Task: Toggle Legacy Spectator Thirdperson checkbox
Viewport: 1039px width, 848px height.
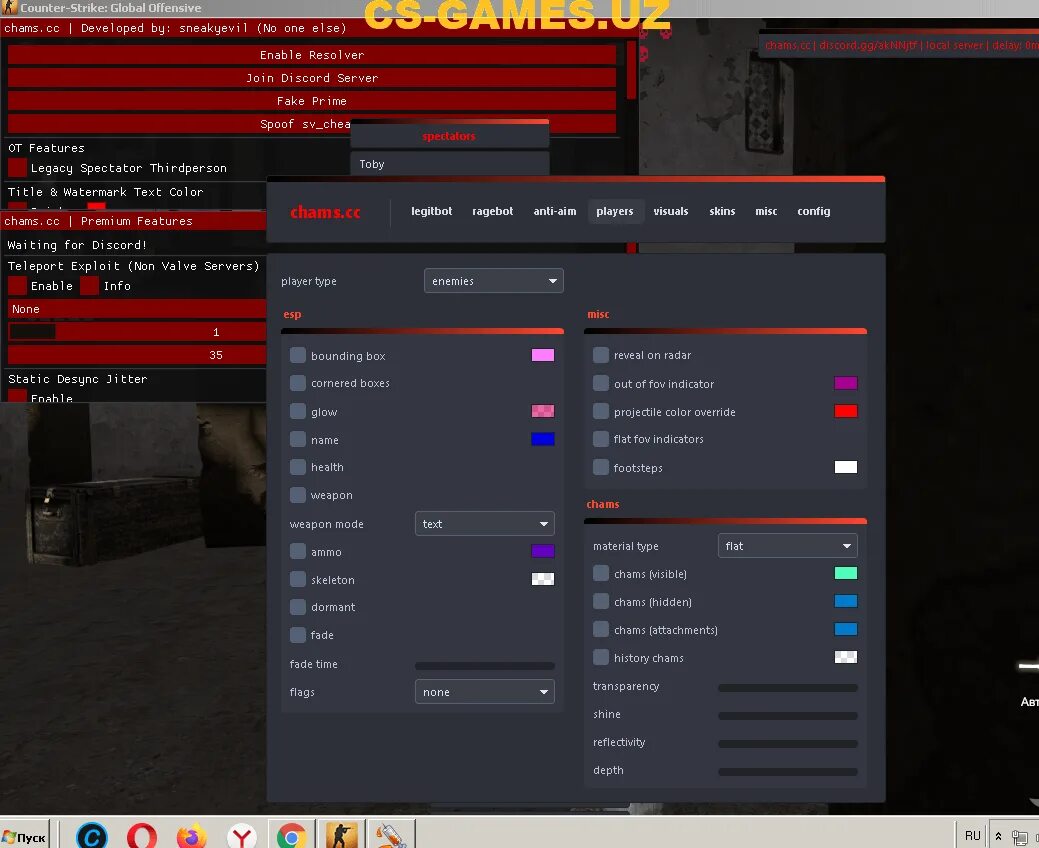Action: pyautogui.click(x=18, y=168)
